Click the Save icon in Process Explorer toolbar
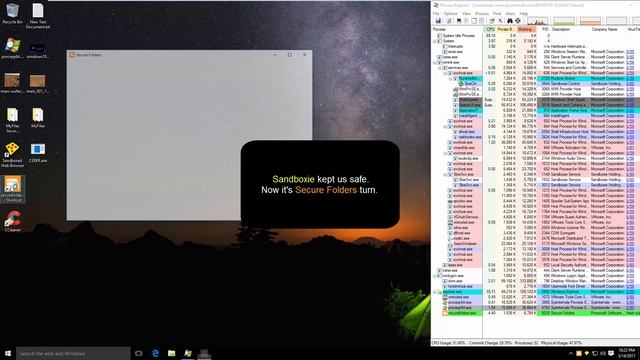This screenshot has width=640, height=360. click(x=438, y=21)
